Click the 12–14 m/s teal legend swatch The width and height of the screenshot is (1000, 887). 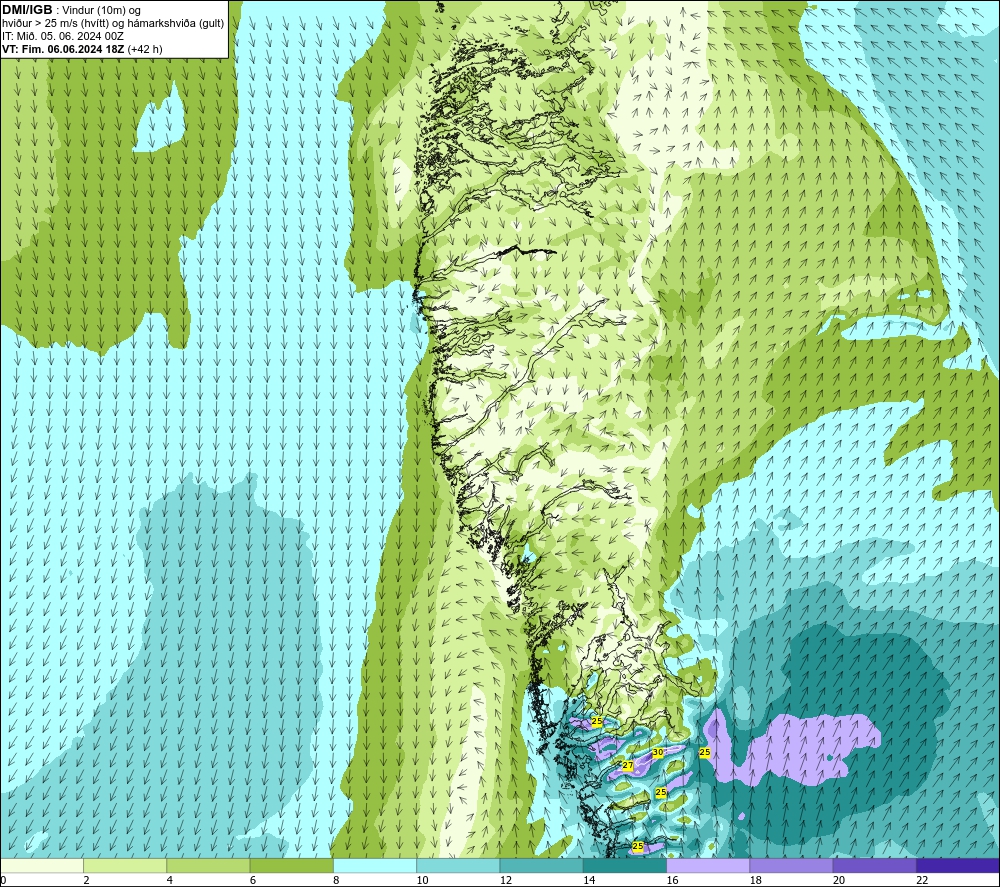click(x=541, y=865)
